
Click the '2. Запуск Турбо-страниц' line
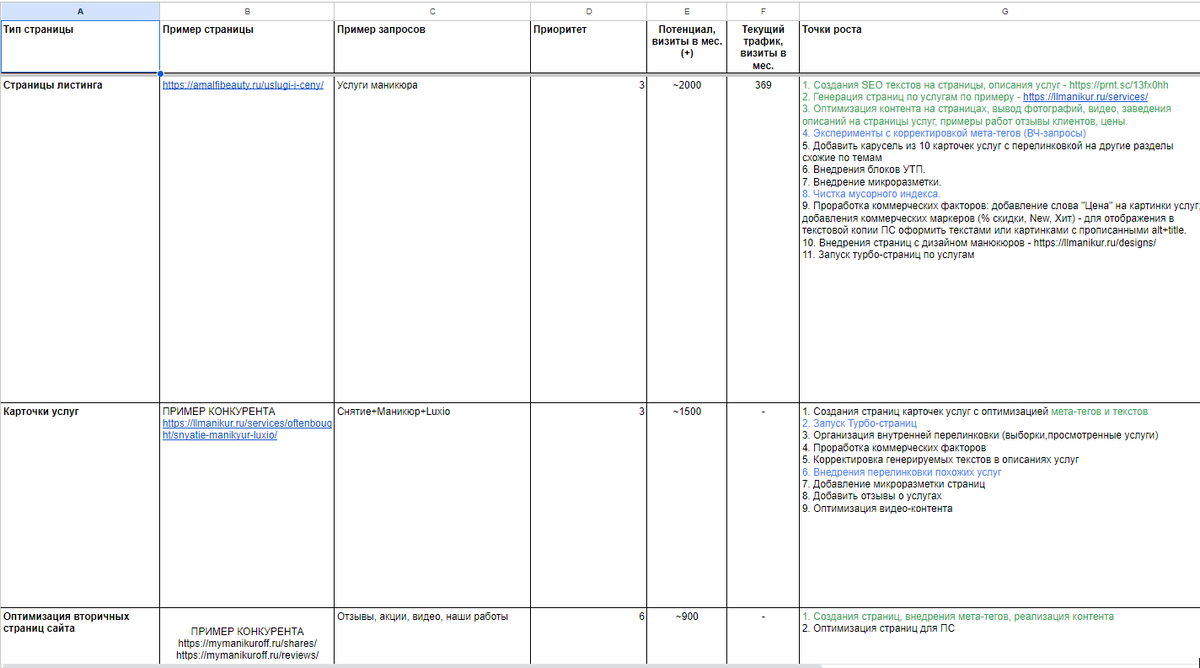tap(859, 424)
